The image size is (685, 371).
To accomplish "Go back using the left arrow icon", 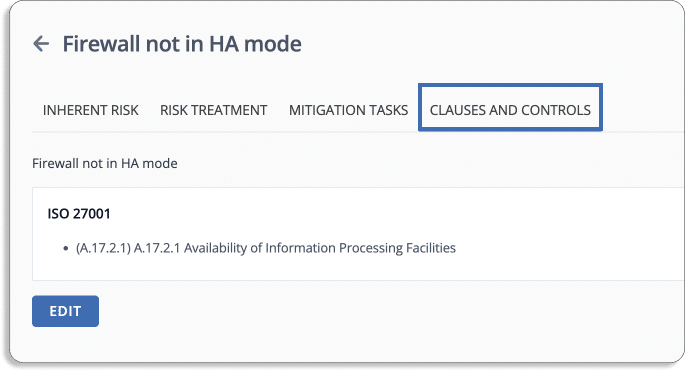I will 41,44.
